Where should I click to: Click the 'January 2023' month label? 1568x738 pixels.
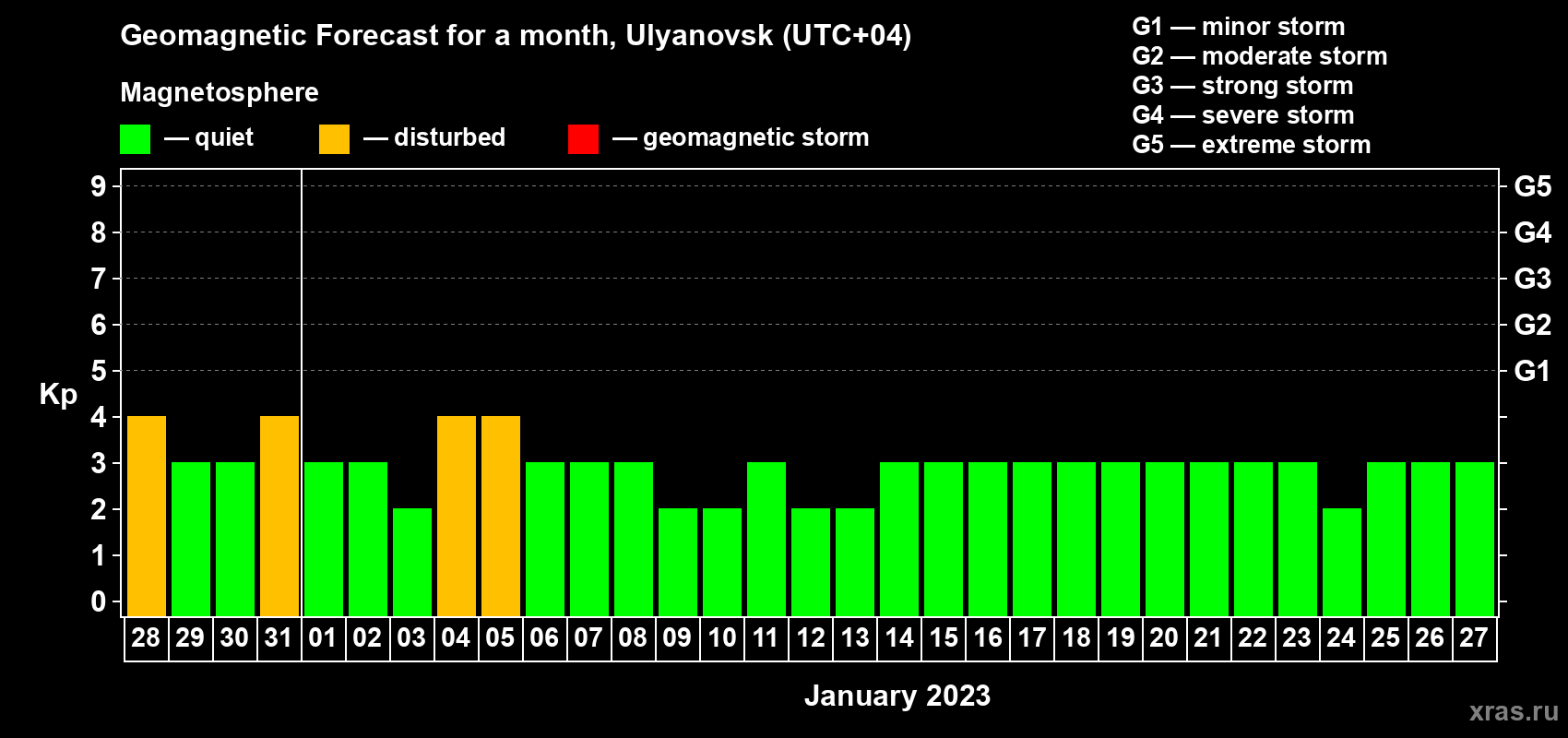pos(897,696)
